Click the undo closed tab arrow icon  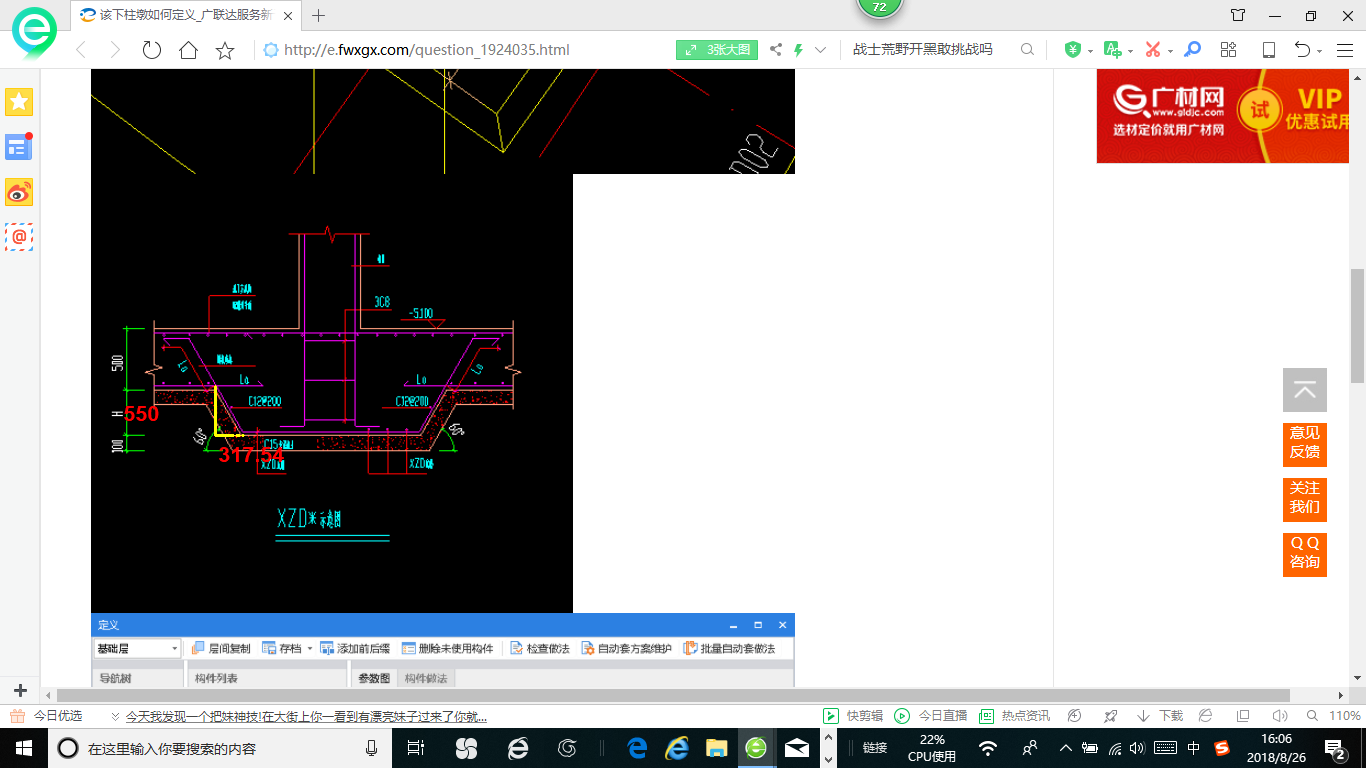tap(1303, 49)
